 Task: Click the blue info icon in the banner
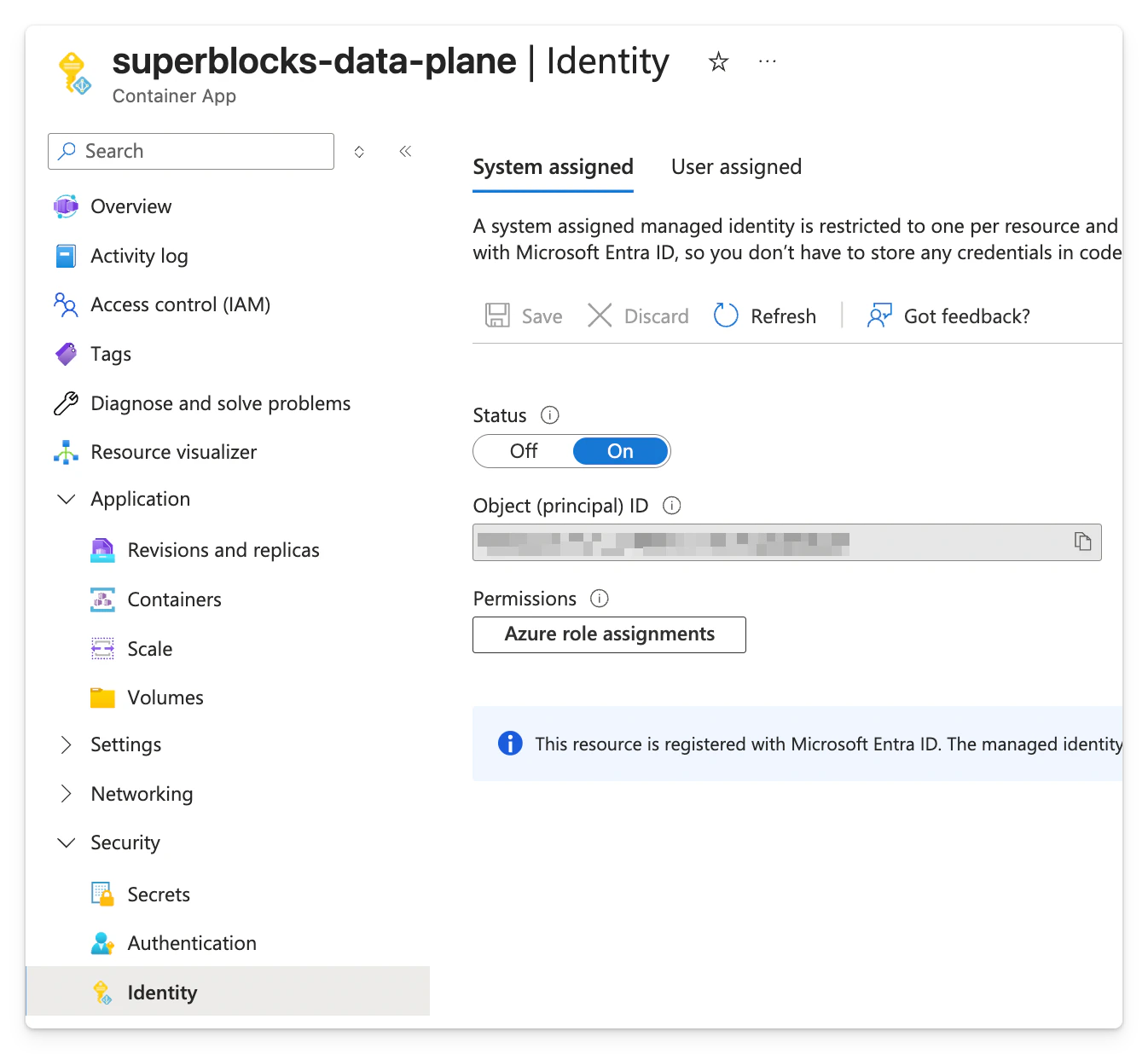(x=510, y=743)
